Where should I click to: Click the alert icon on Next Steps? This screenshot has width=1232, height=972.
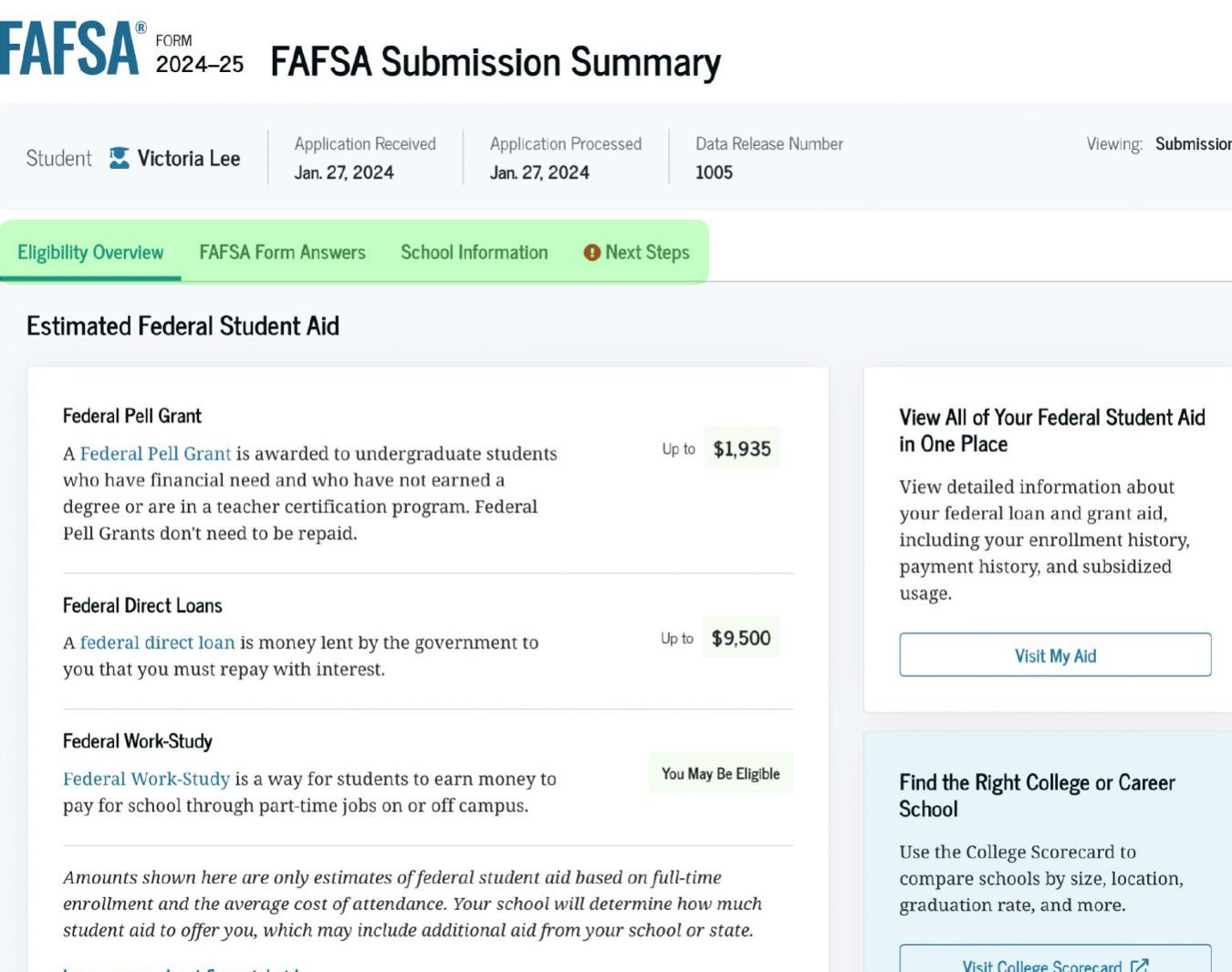click(x=592, y=253)
